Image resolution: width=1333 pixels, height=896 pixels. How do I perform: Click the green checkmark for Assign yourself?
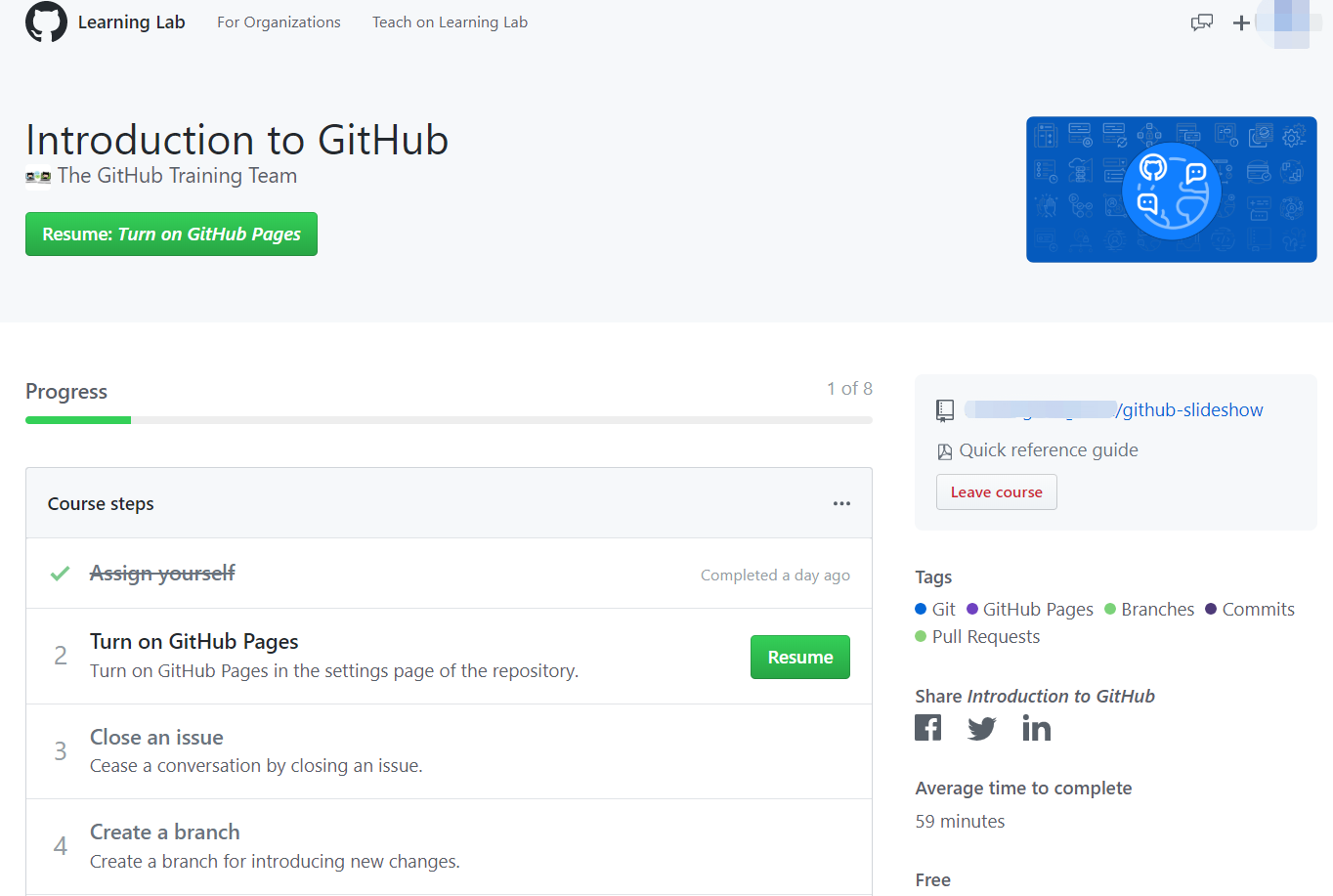coord(60,574)
